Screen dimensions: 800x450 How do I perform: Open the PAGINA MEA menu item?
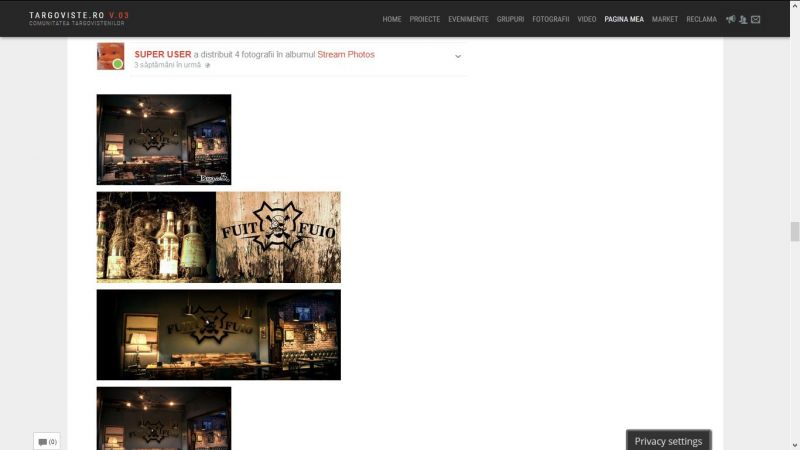click(624, 19)
